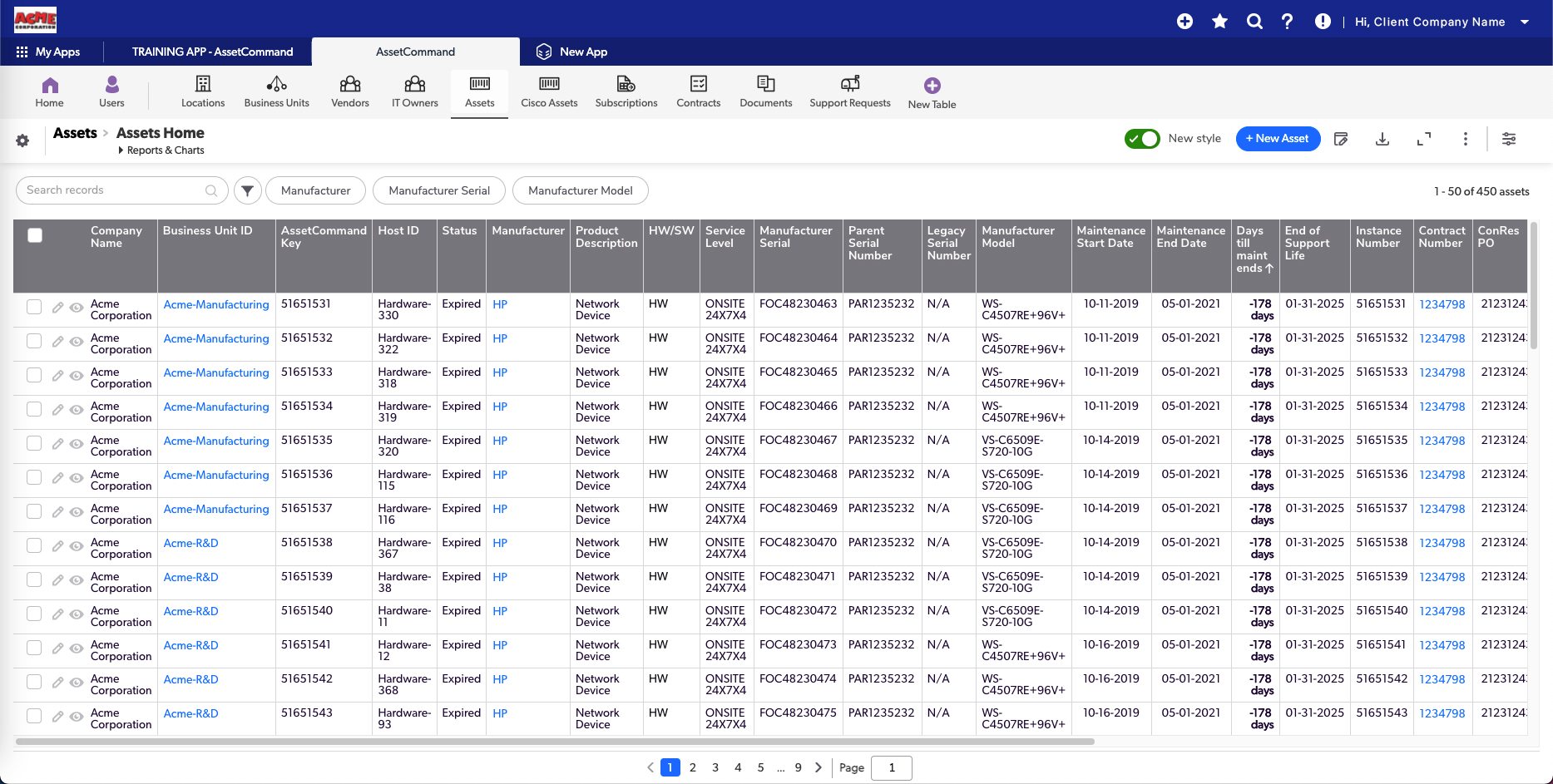Click the Search records field
This screenshot has height=784, width=1553.
click(x=122, y=190)
